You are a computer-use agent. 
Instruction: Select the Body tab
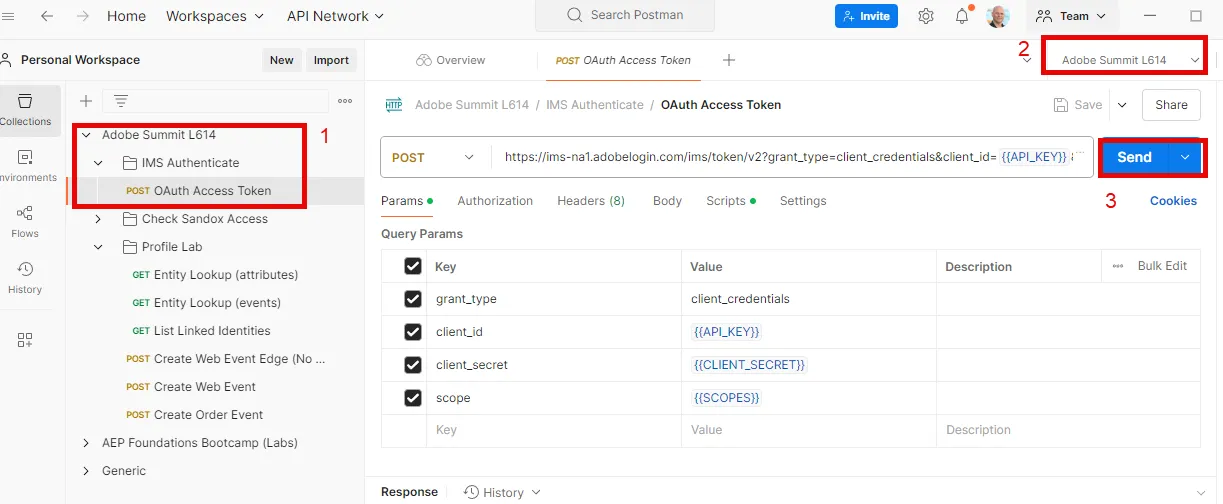[x=667, y=201]
